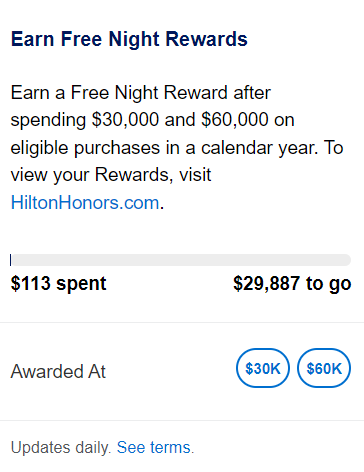364x472 pixels.
Task: Open the HiltonHonors.com link
Action: (85, 203)
